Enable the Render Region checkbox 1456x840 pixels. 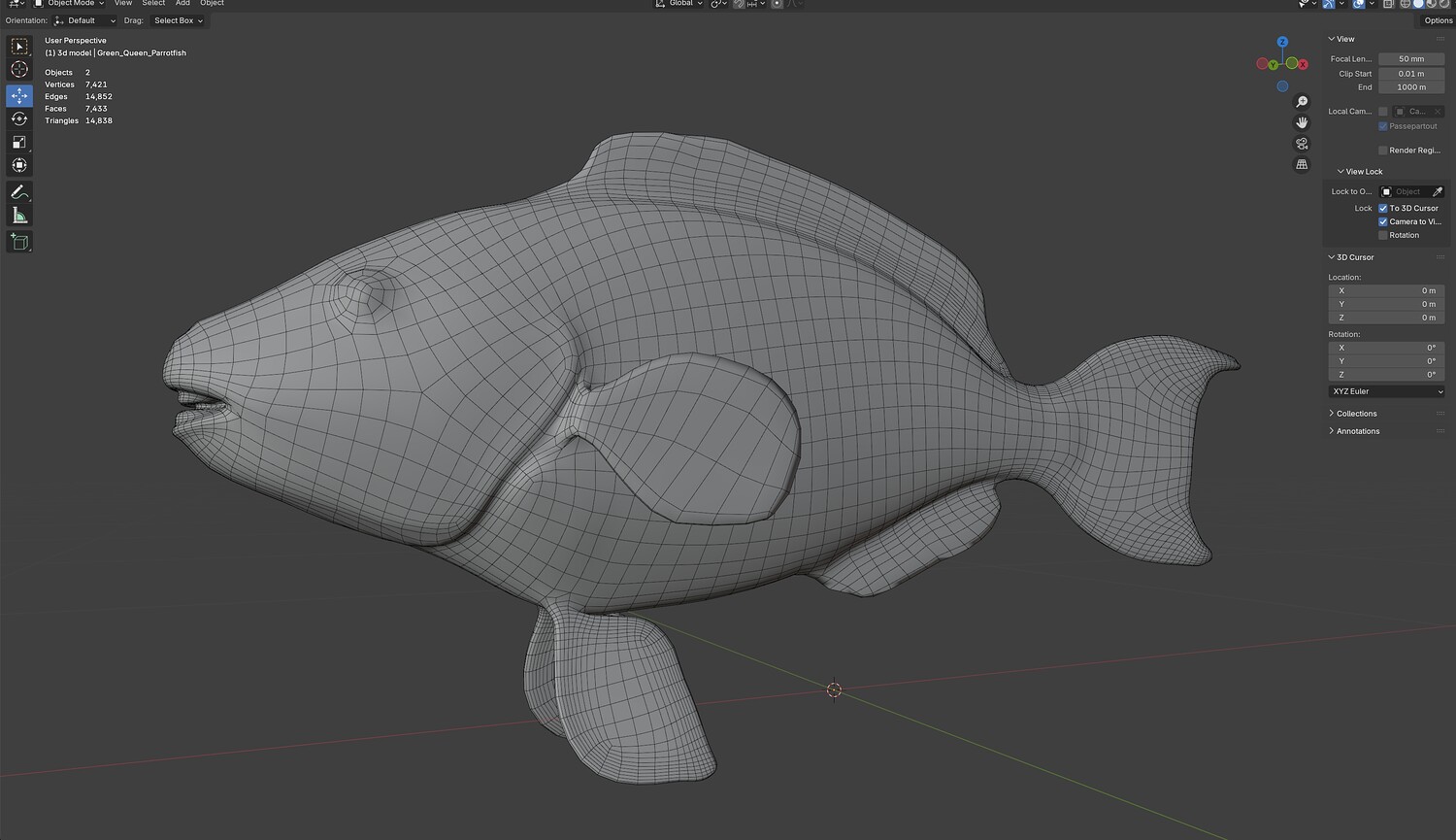point(1383,151)
